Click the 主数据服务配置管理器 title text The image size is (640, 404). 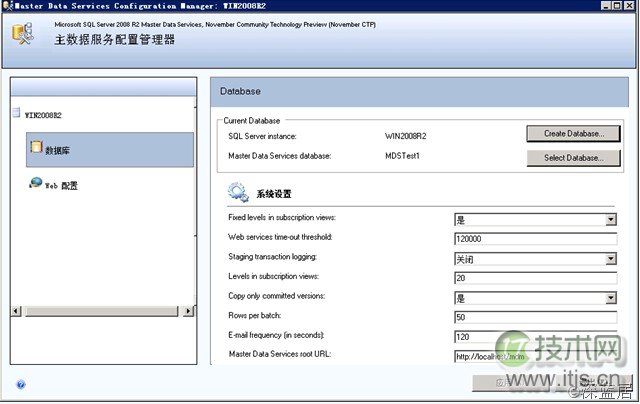115,40
